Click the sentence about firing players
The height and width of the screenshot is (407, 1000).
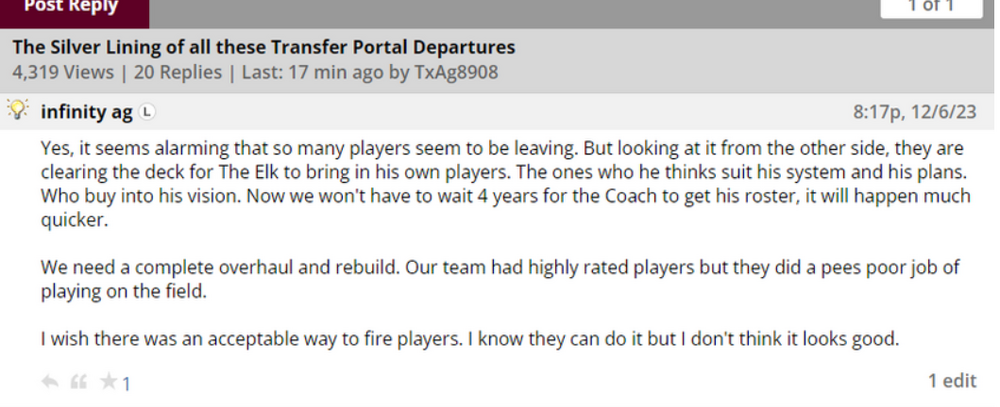(x=470, y=339)
